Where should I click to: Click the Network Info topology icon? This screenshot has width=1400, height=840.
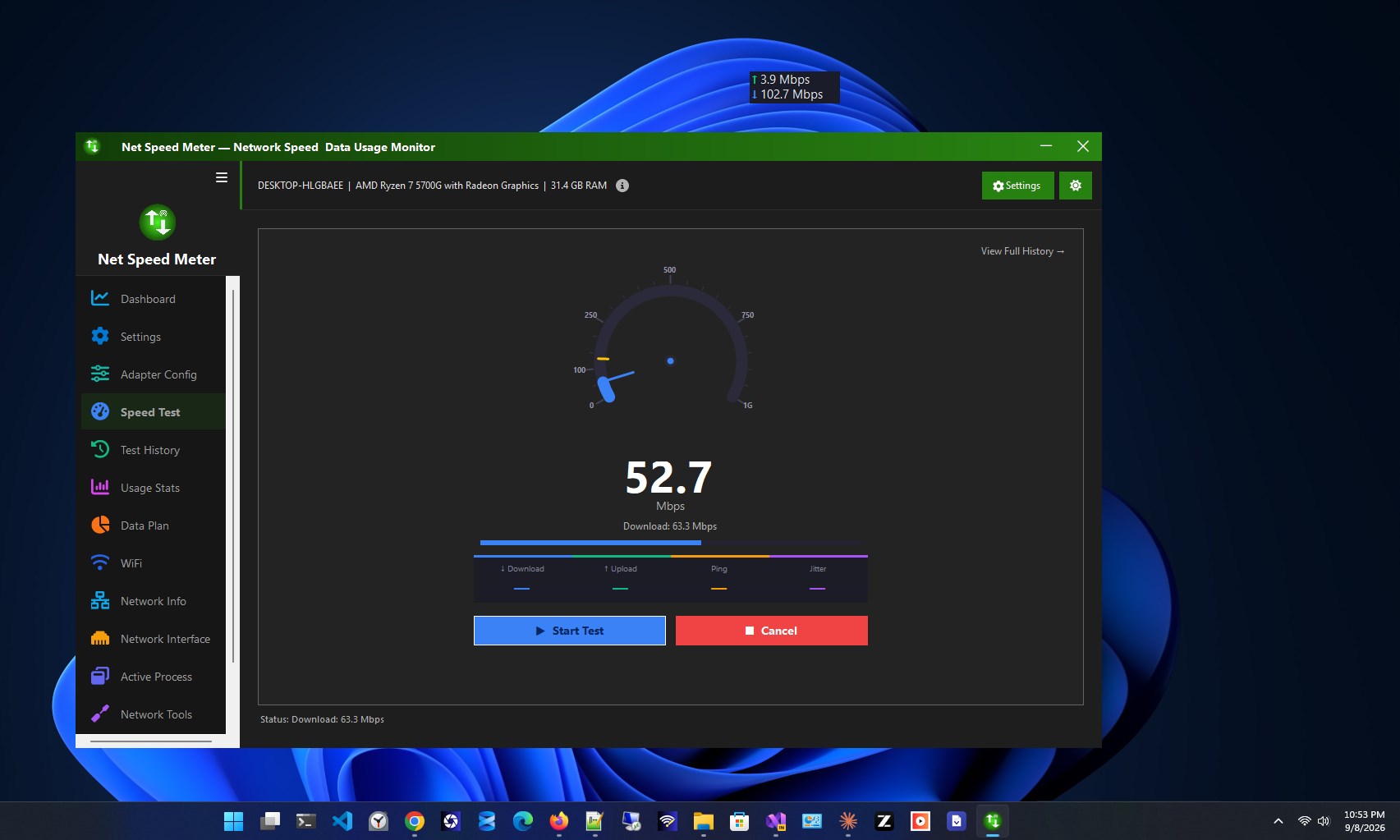[x=100, y=600]
